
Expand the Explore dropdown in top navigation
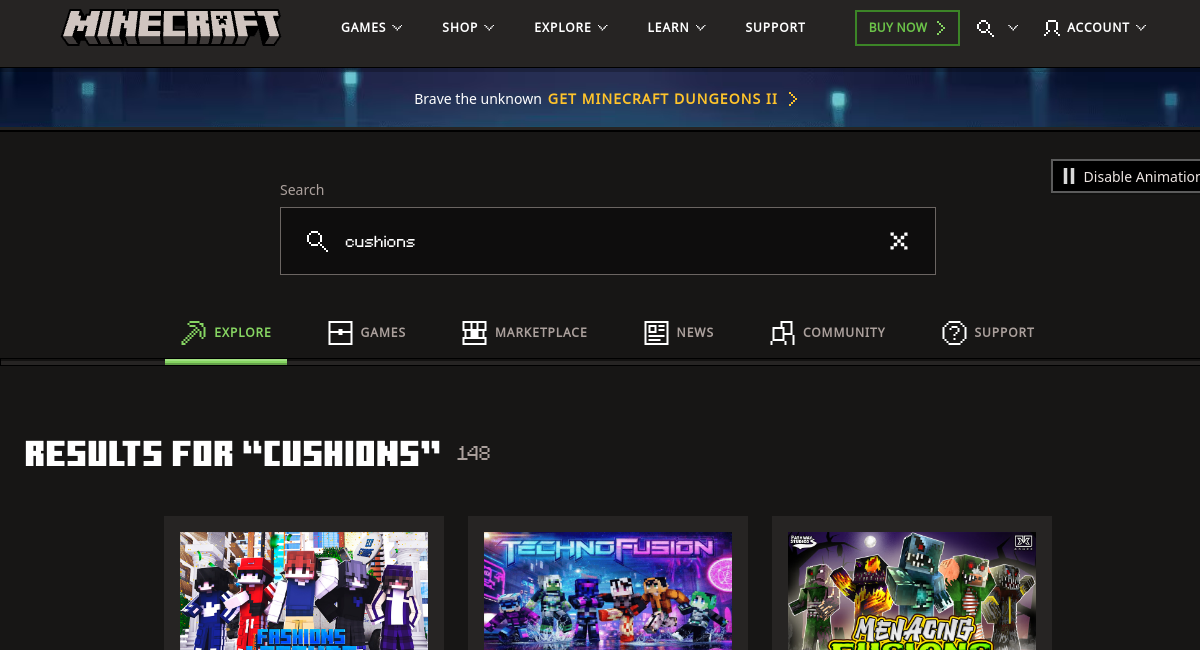point(571,28)
